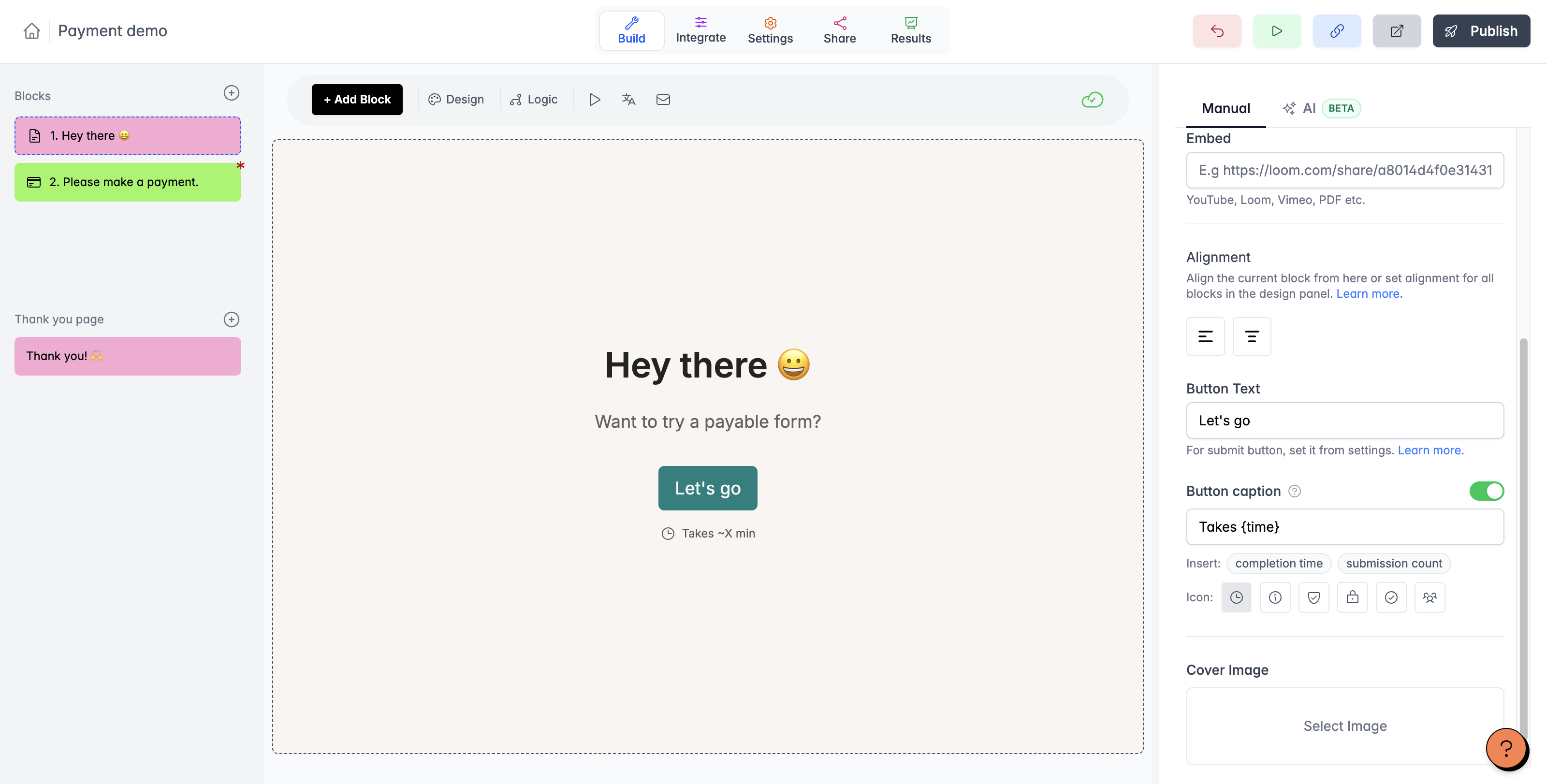
Task: Select the Thank you! page block
Action: pos(128,356)
